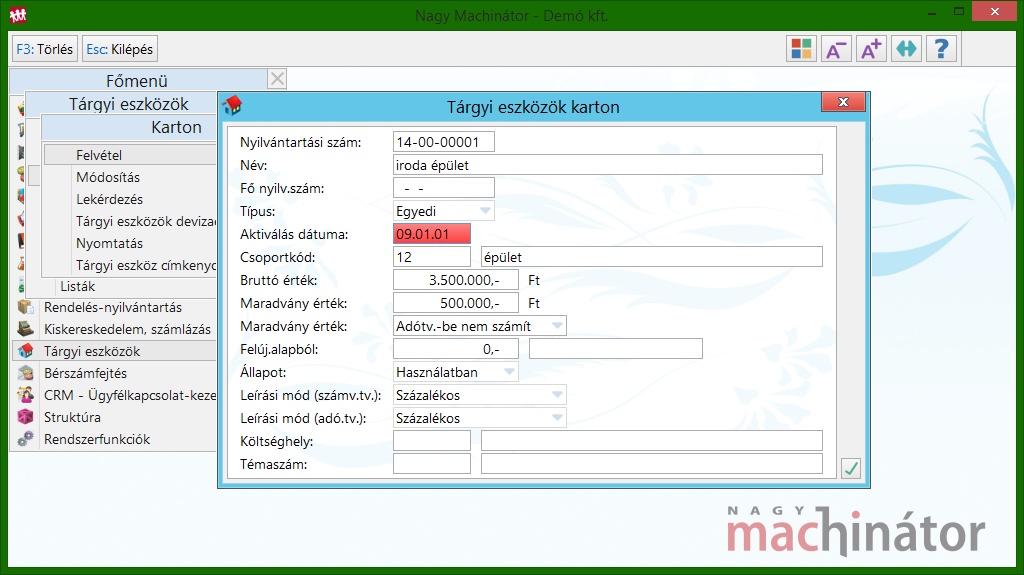Minimize the Nagy Machinátor window
The height and width of the screenshot is (575, 1024).
click(932, 12)
